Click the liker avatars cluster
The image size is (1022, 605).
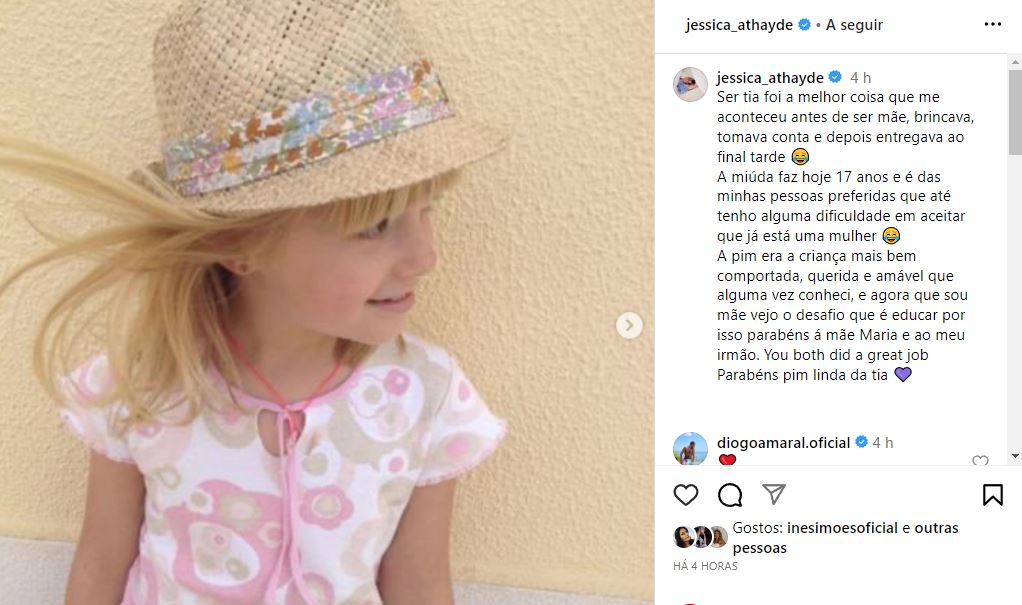(x=700, y=537)
